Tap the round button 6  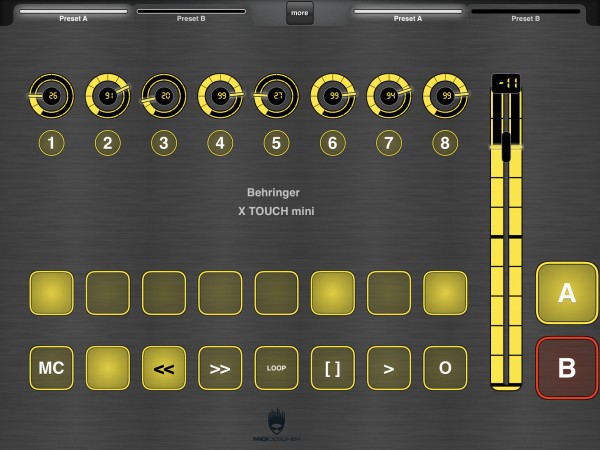[333, 143]
